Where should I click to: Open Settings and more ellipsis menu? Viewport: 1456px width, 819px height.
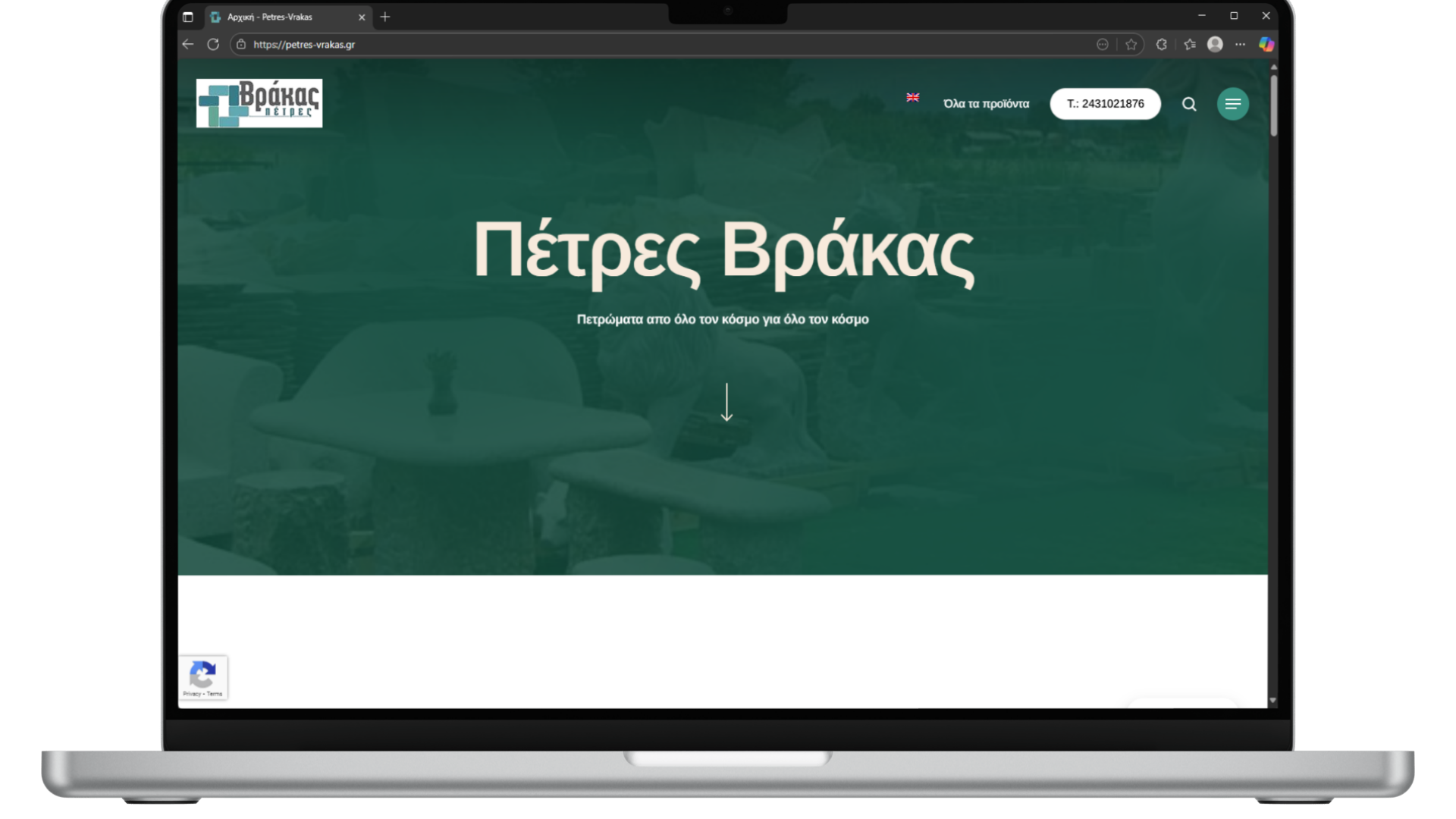pyautogui.click(x=1240, y=44)
